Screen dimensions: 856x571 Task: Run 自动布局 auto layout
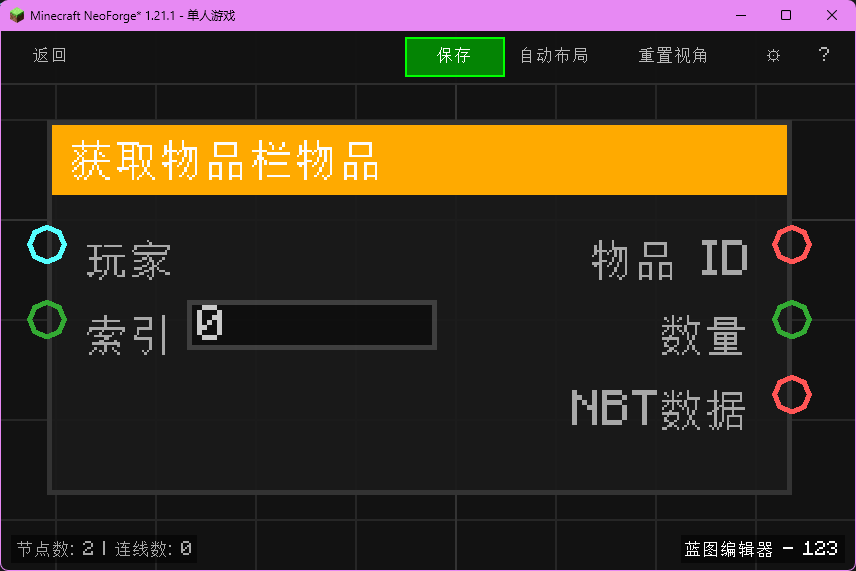pos(554,56)
